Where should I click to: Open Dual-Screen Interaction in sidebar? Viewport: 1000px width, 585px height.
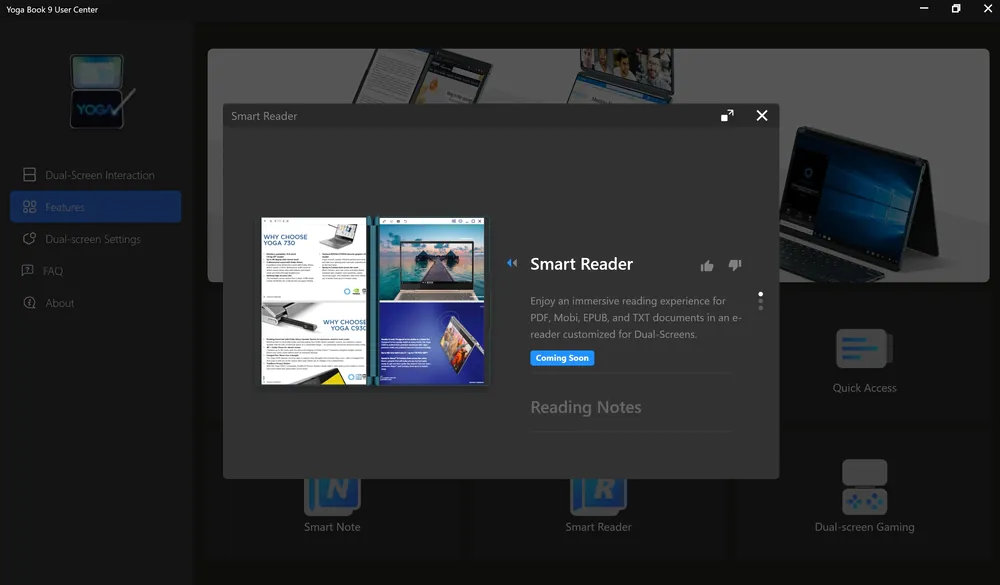pyautogui.click(x=96, y=175)
